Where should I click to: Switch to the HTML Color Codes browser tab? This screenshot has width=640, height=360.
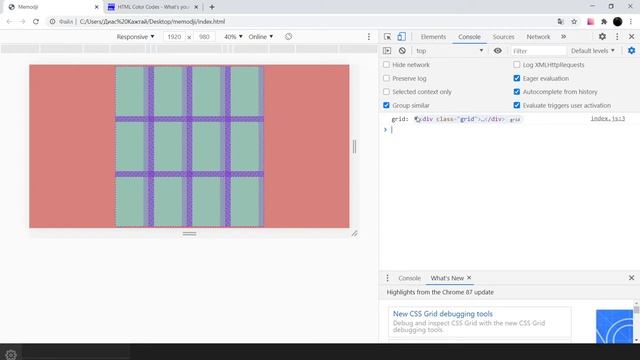(x=153, y=7)
